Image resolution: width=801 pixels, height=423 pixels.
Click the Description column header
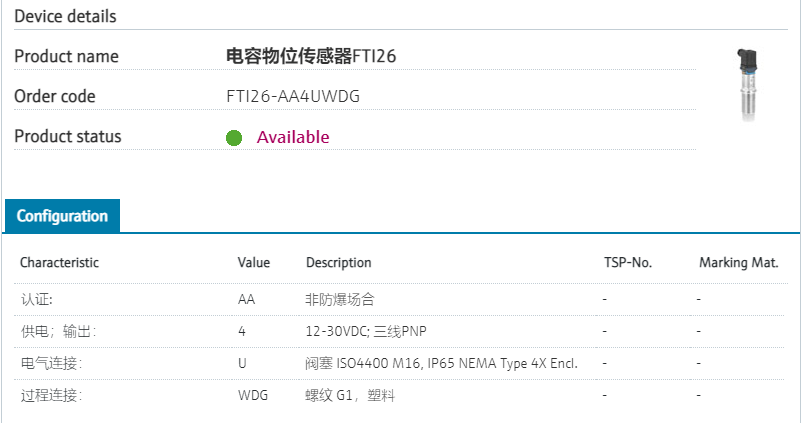338,263
